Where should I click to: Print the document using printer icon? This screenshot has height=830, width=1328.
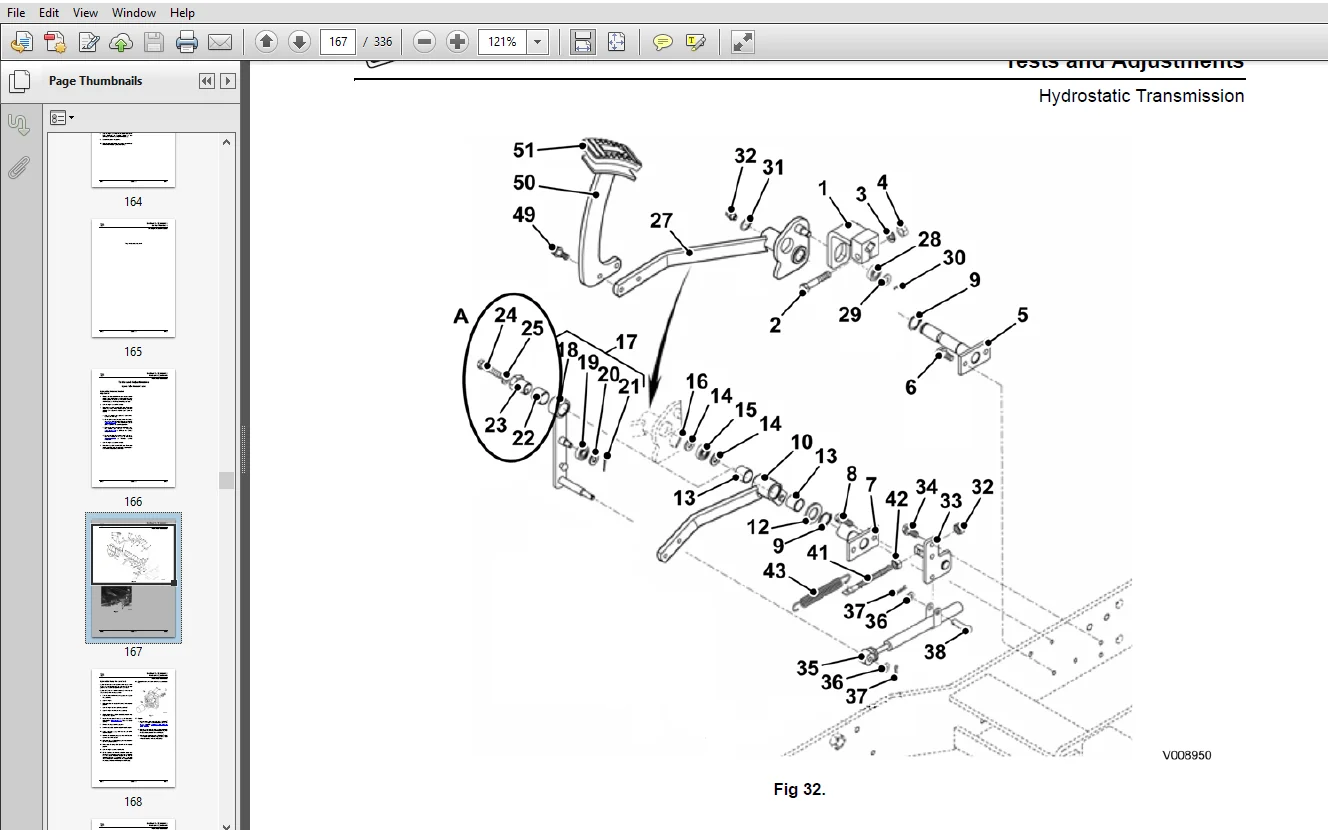(x=187, y=42)
